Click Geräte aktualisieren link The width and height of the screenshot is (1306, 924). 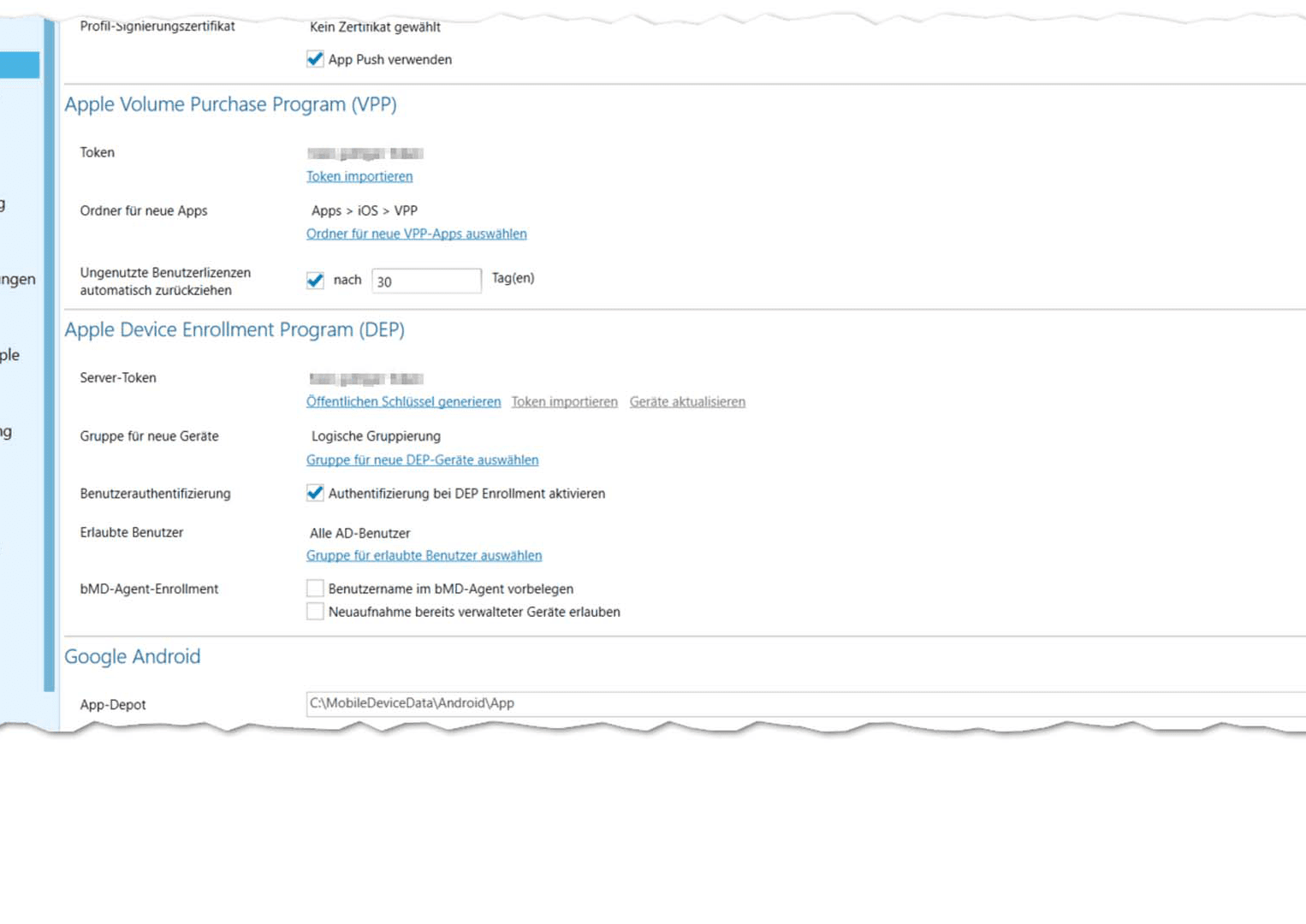[687, 401]
